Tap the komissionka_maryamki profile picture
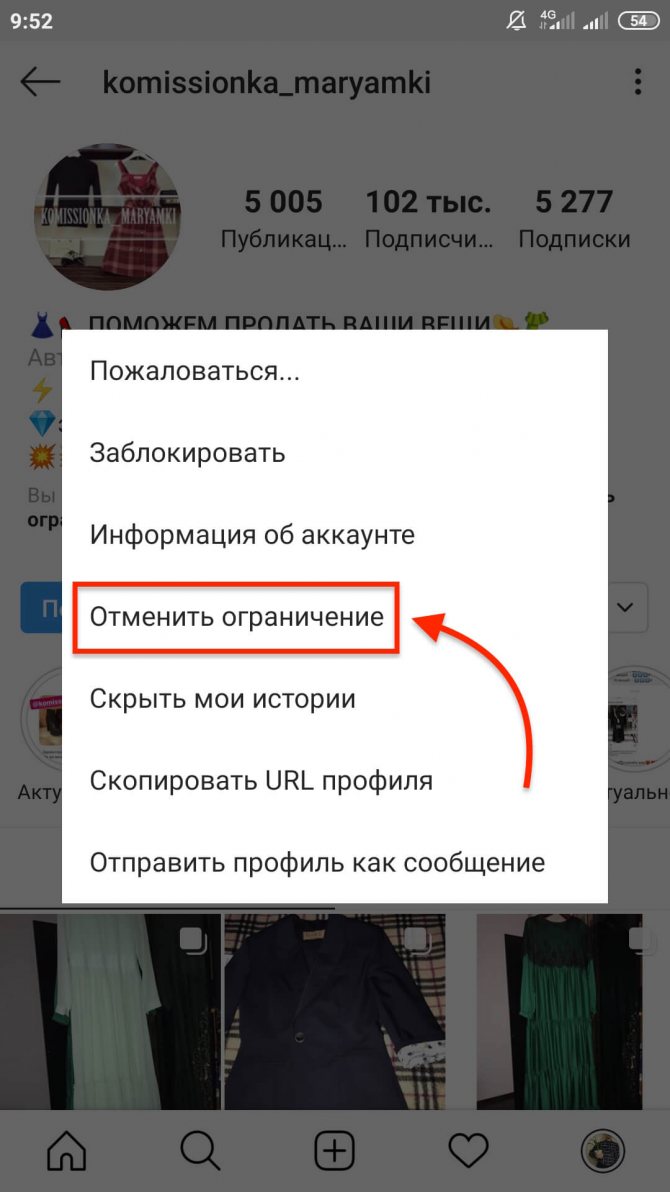This screenshot has width=670, height=1192. [107, 217]
